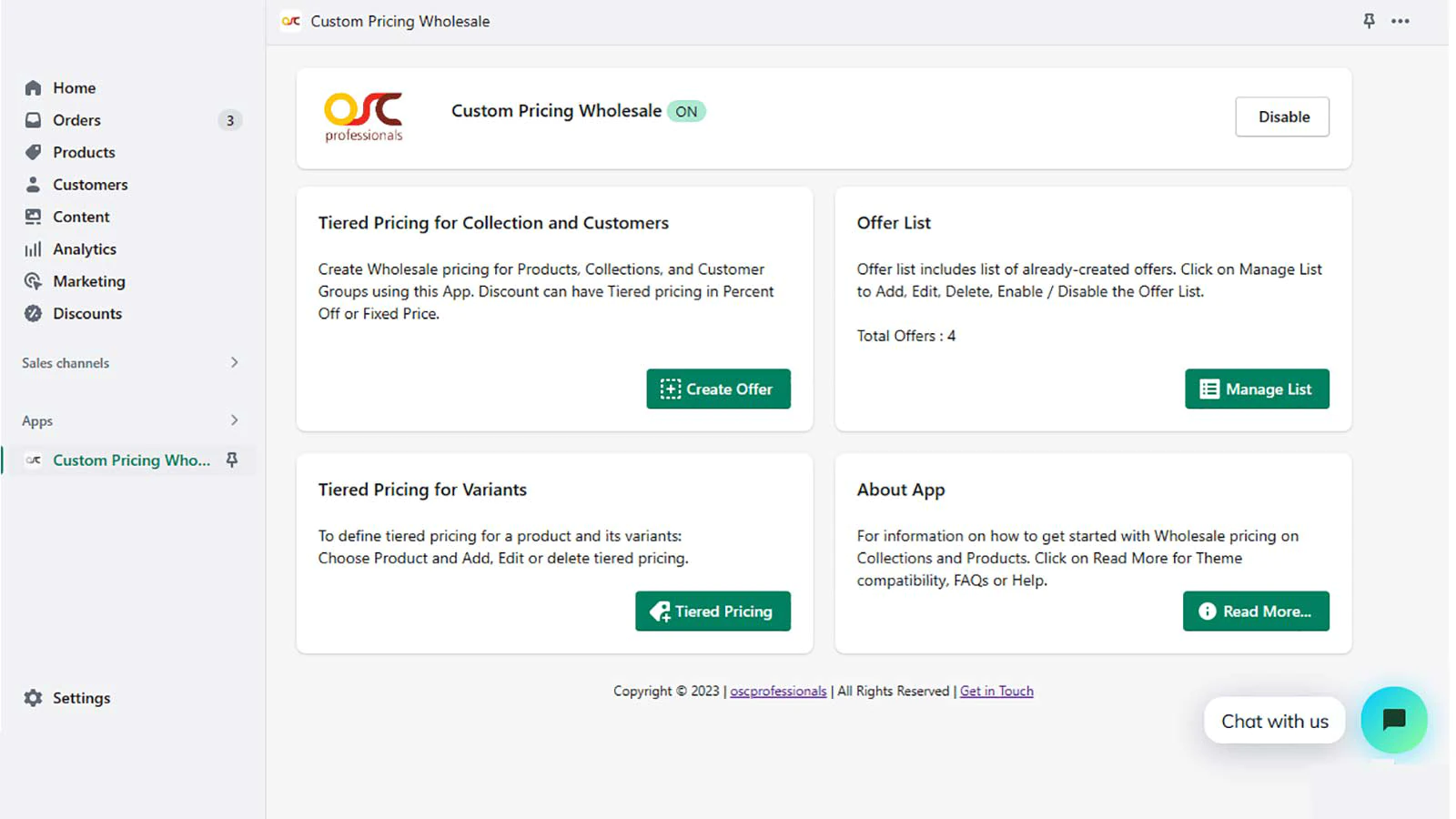Viewport: 1456px width, 819px height.
Task: Click Read More about the app
Action: [x=1255, y=612]
